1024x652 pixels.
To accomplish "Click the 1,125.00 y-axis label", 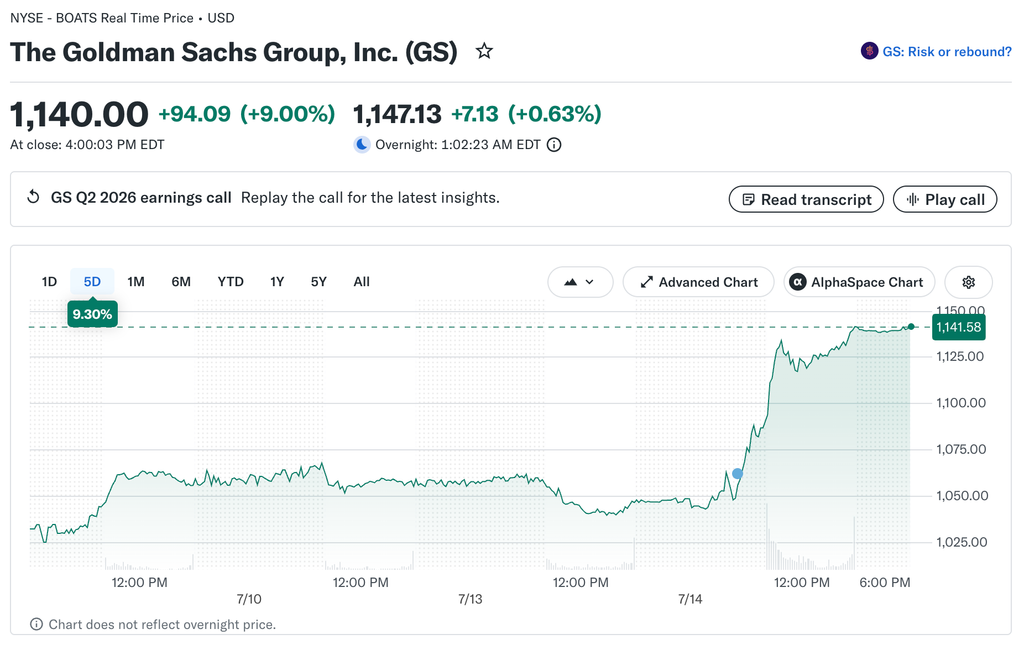I will (960, 356).
